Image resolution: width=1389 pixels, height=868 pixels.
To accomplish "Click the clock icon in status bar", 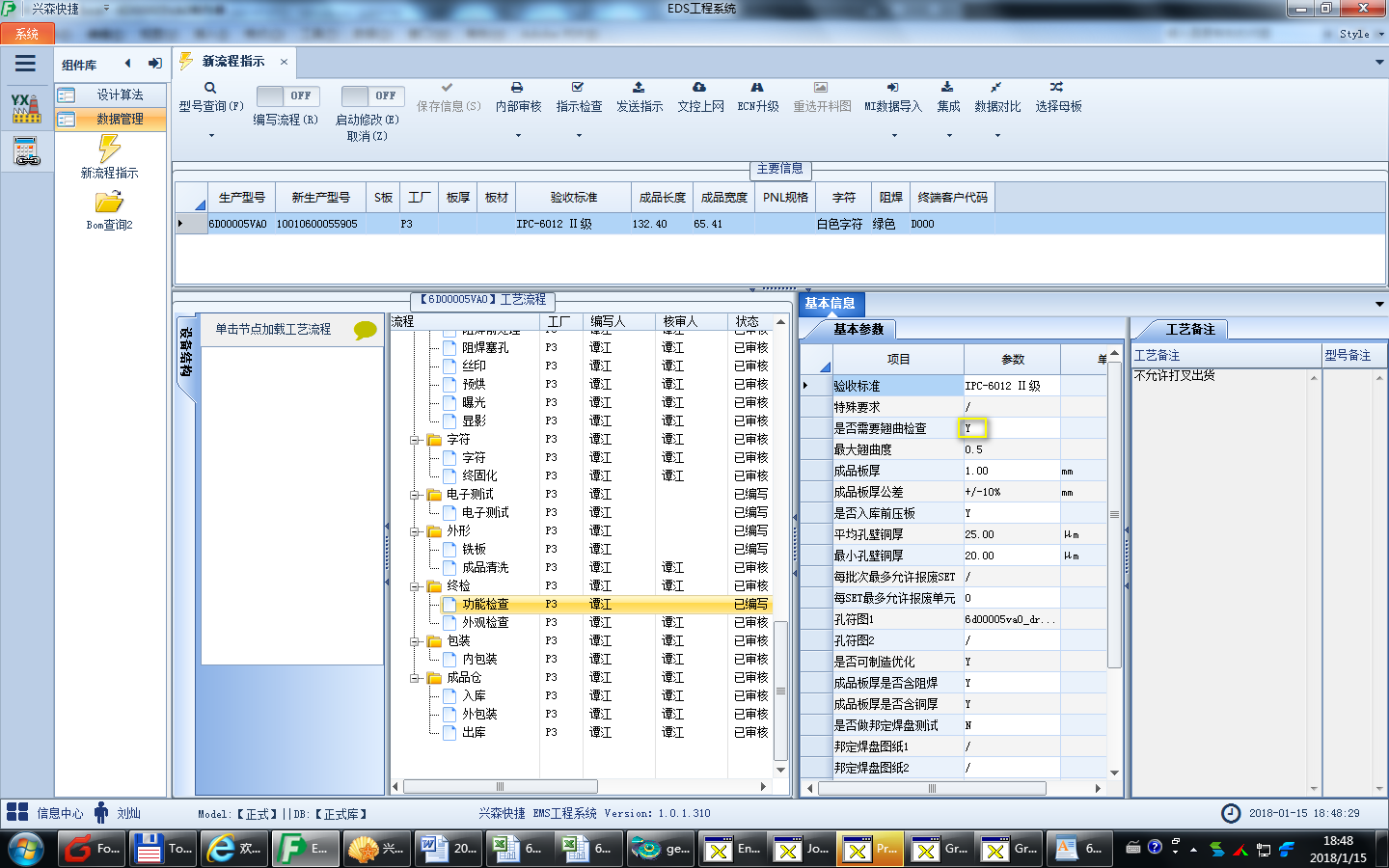I will pos(1231,813).
